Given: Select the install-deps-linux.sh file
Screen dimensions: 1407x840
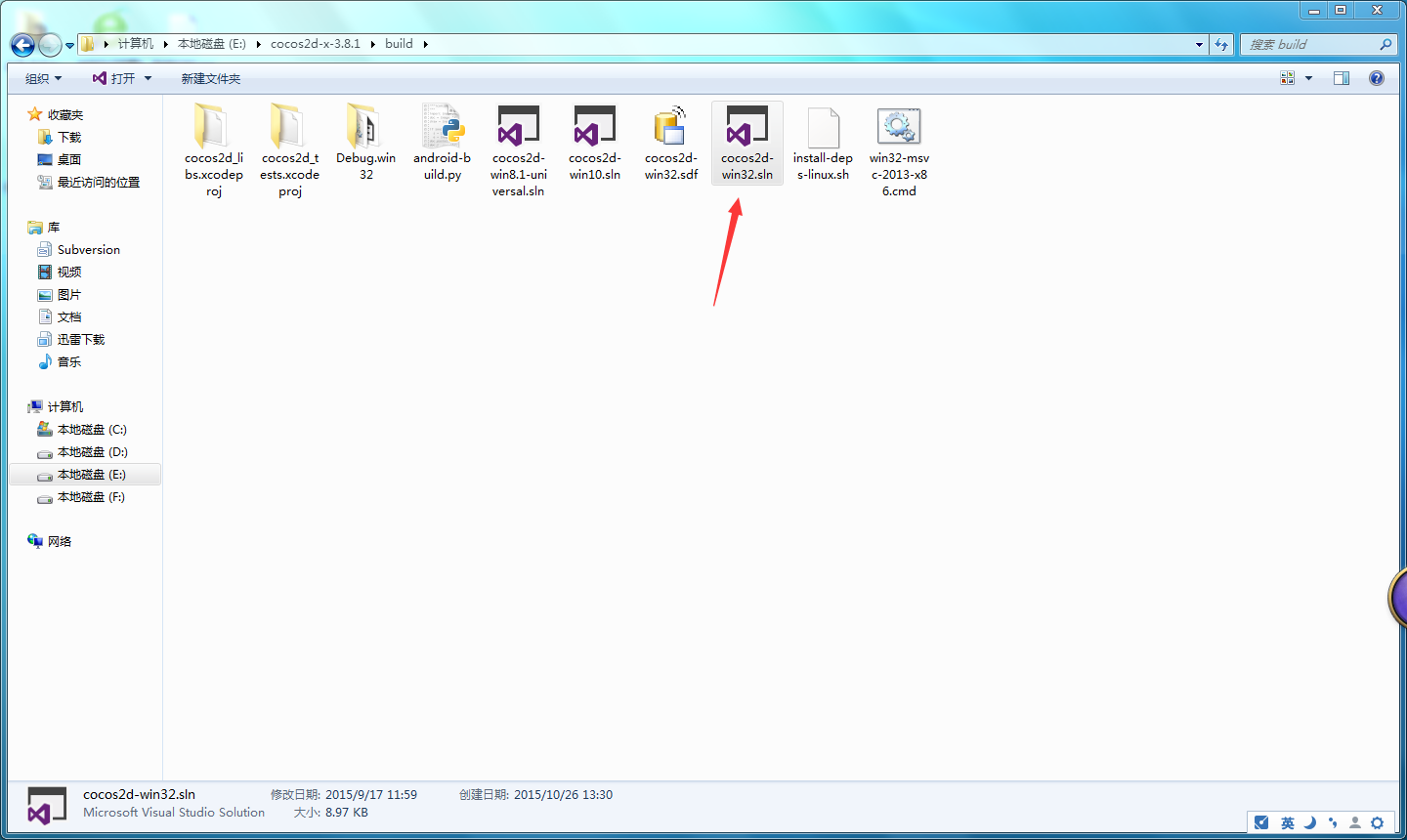Looking at the screenshot, I should (824, 144).
